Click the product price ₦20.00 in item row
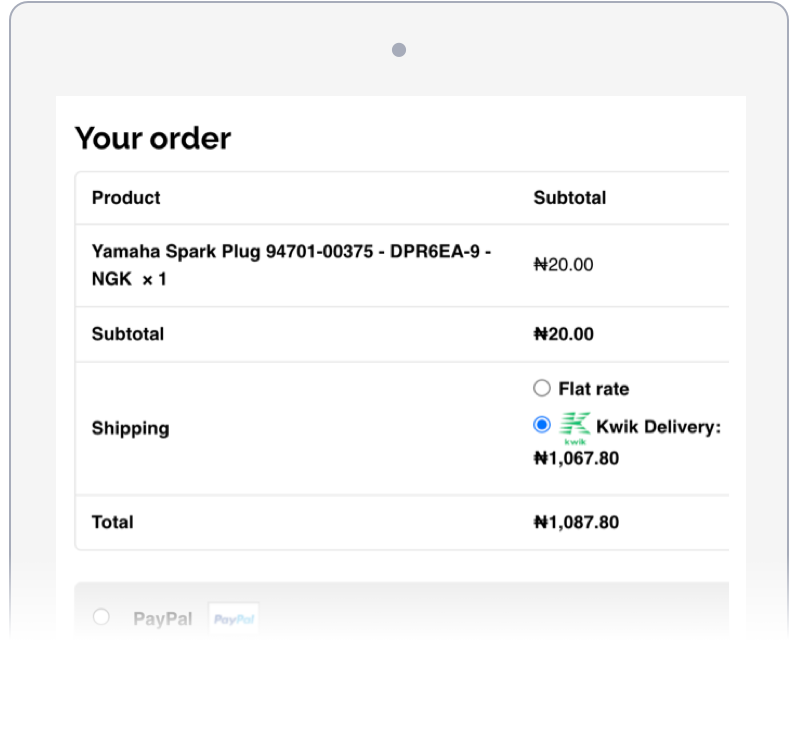Image resolution: width=796 pixels, height=756 pixels. coord(563,265)
